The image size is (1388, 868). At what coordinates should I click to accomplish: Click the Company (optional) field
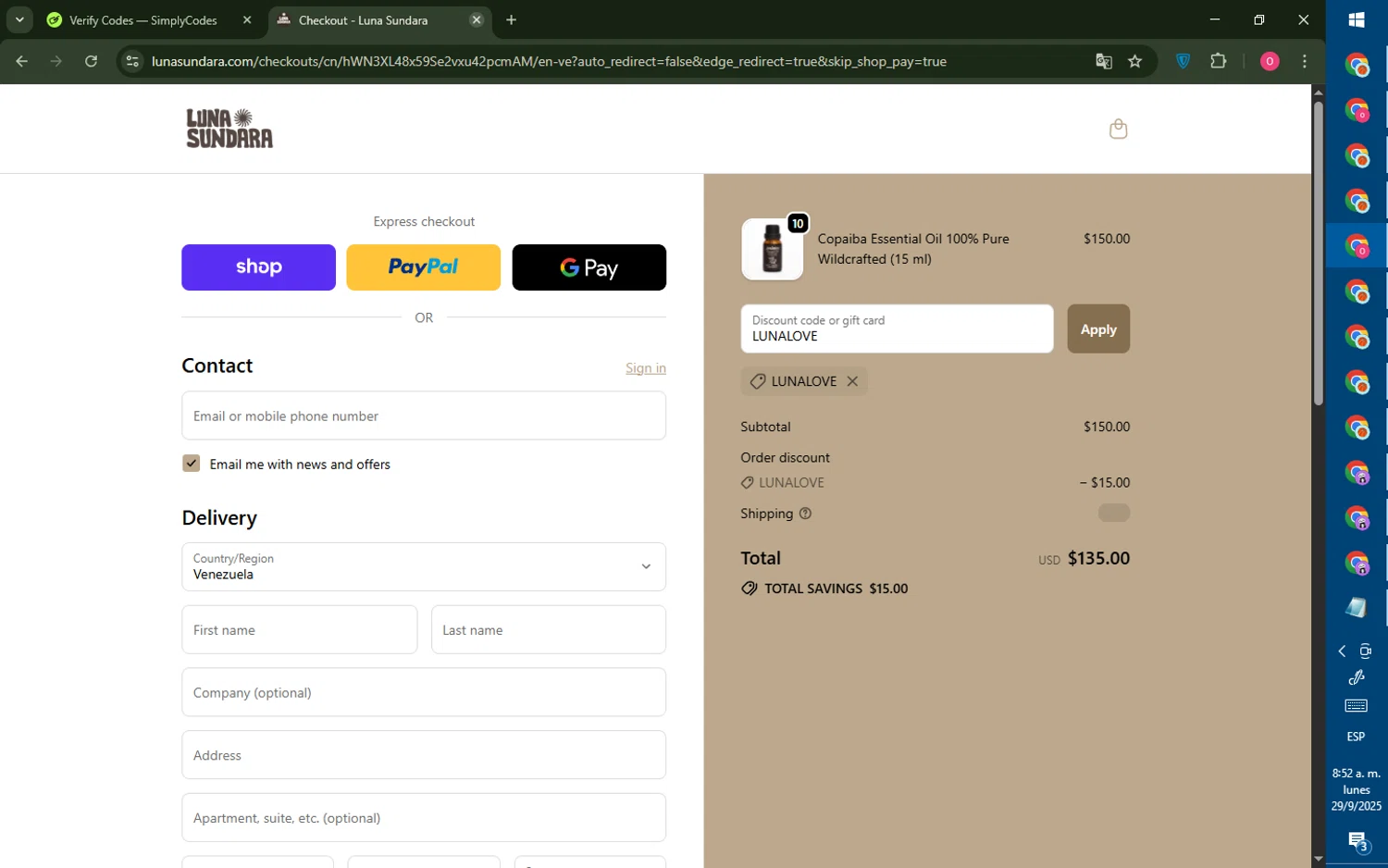tap(424, 692)
